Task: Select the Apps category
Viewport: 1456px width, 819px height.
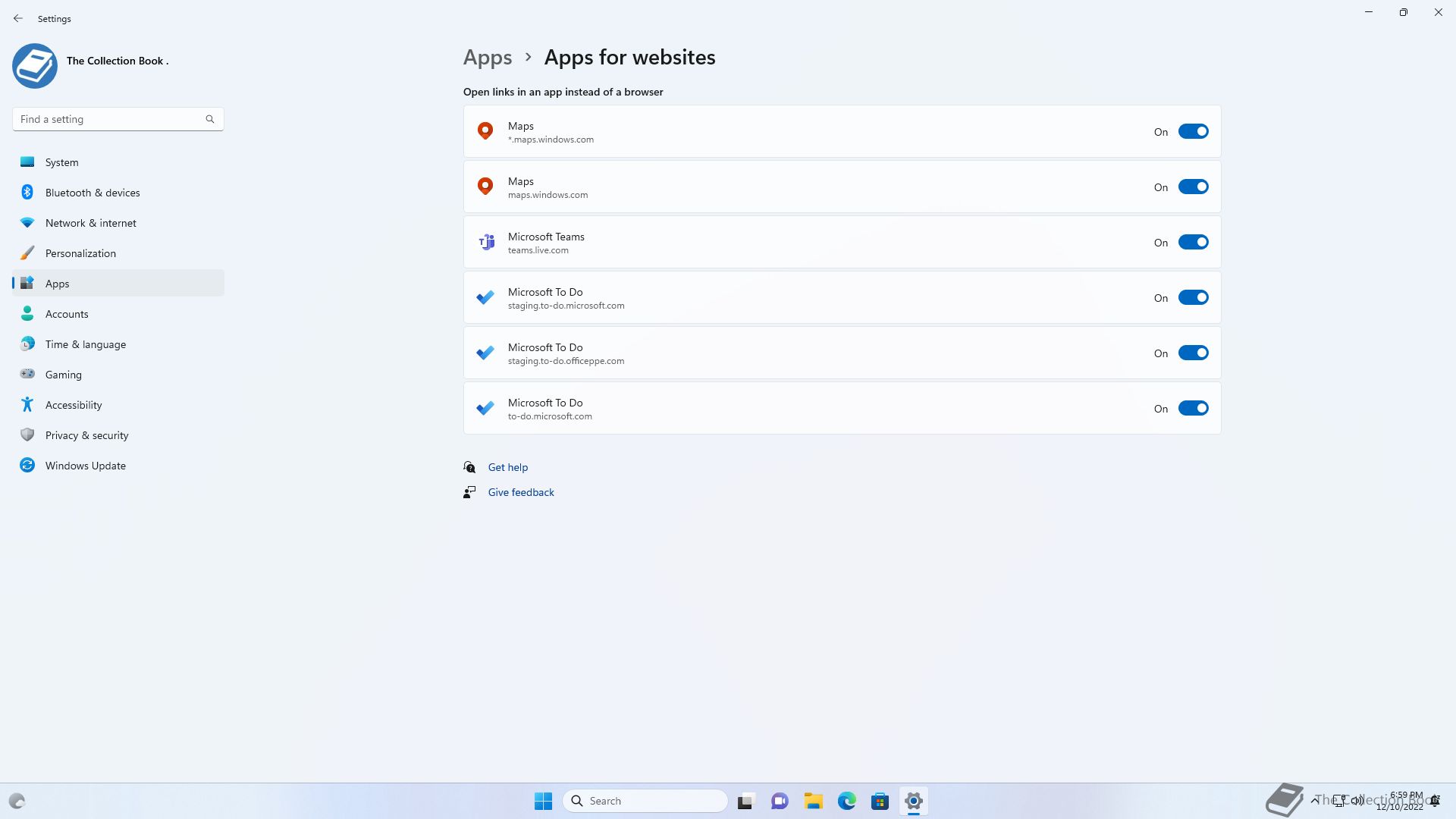Action: tap(118, 283)
